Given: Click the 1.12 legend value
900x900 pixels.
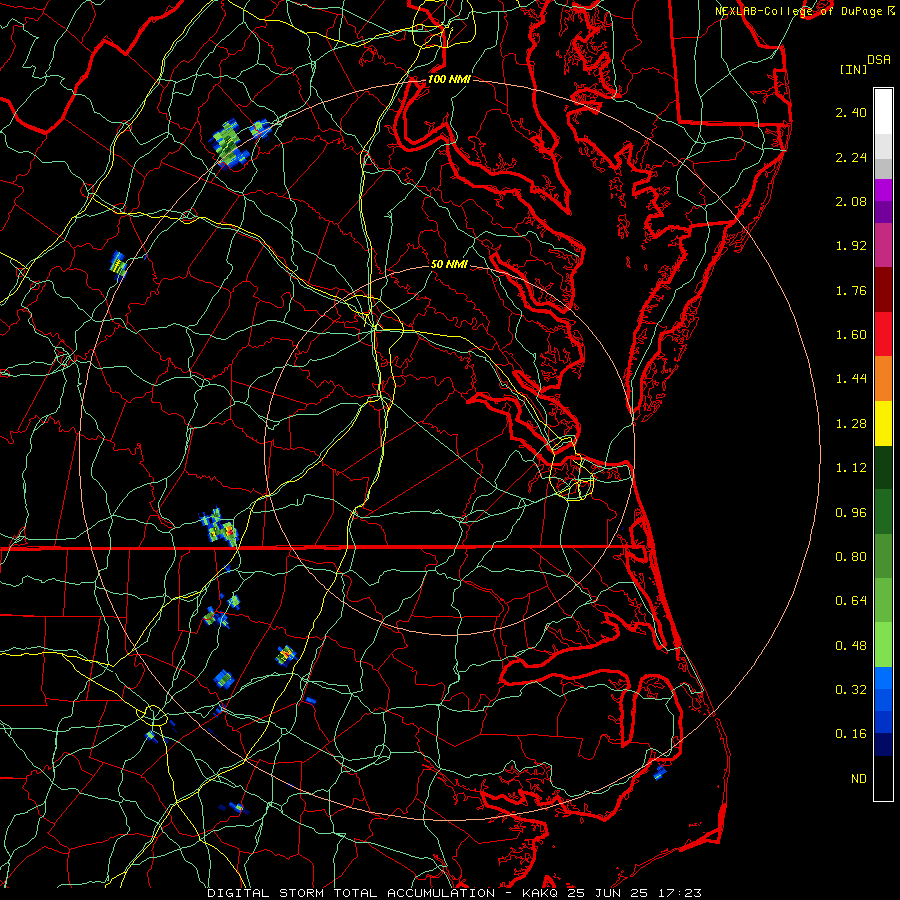Looking at the screenshot, I should coord(851,468).
